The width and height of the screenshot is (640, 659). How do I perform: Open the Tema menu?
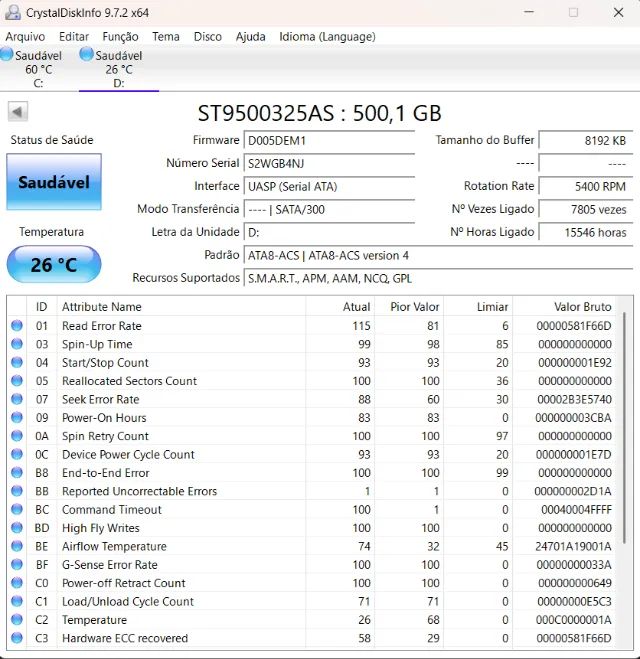pyautogui.click(x=166, y=37)
